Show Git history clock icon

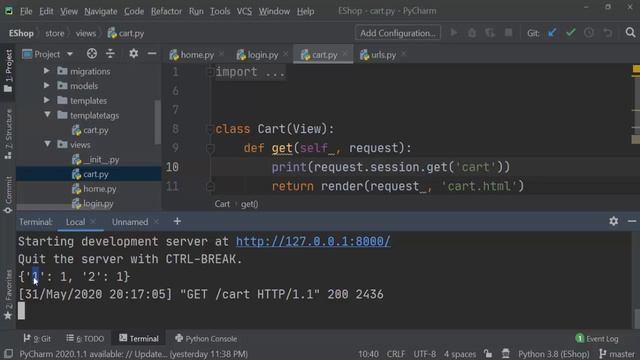(x=589, y=33)
